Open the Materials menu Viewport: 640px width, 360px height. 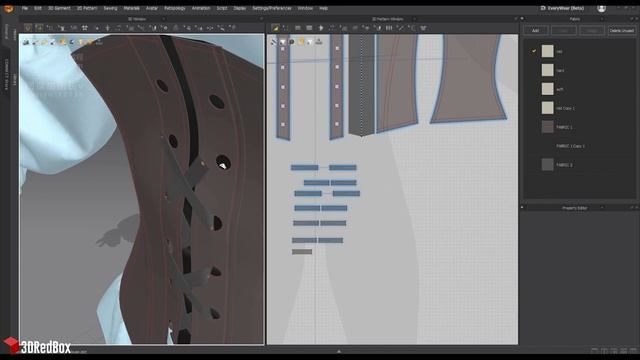coord(131,8)
